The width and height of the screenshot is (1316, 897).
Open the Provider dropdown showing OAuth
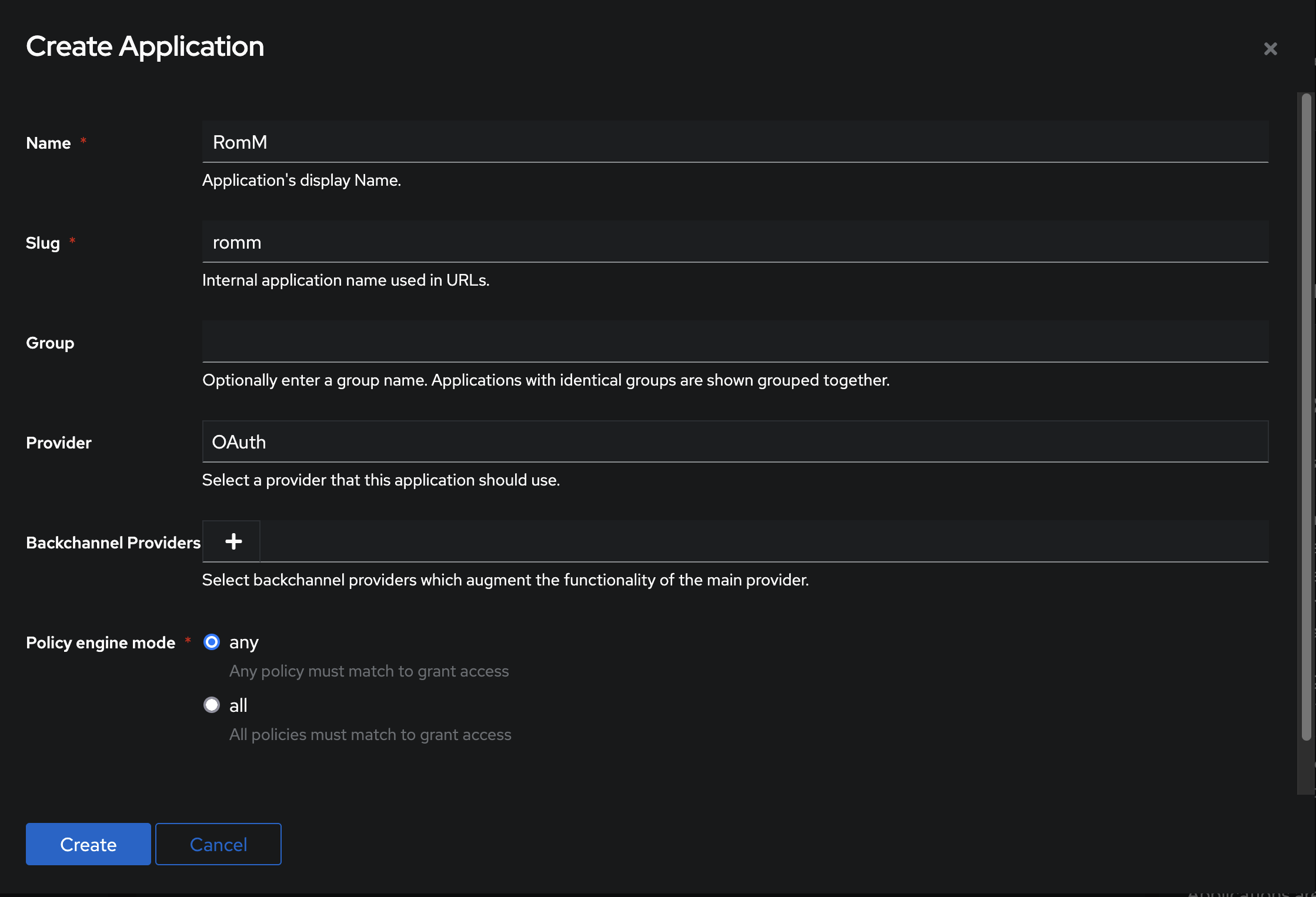[735, 442]
